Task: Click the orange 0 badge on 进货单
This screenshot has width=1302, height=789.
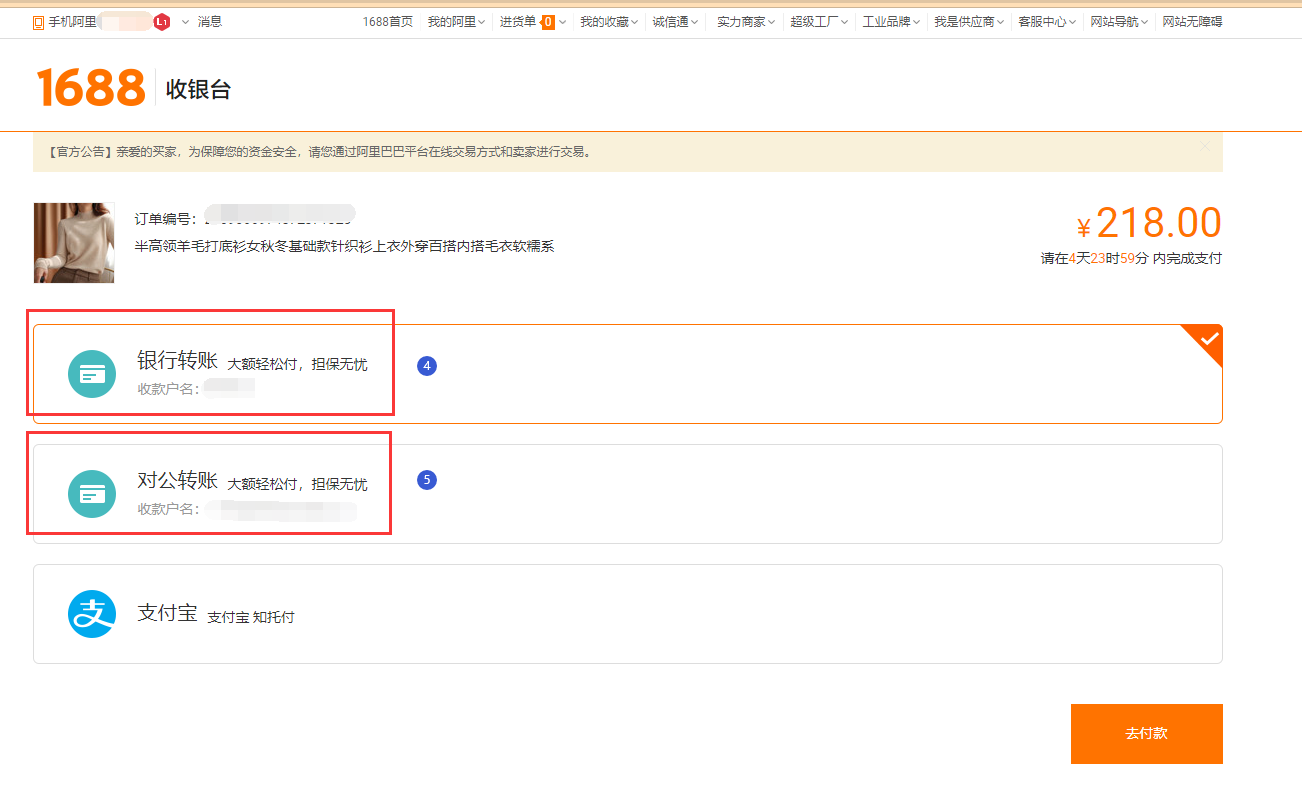Action: pyautogui.click(x=548, y=22)
